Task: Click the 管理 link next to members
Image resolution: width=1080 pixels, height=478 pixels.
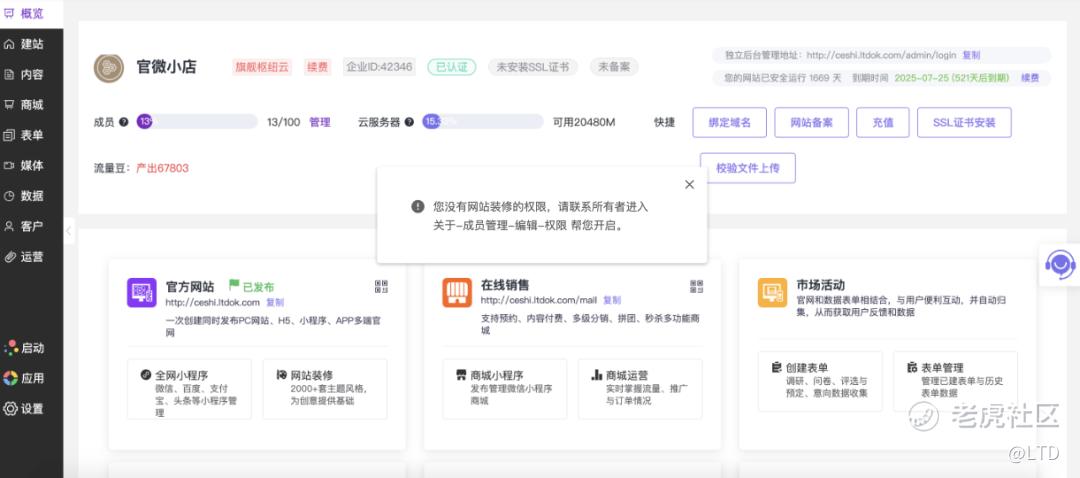Action: (319, 122)
